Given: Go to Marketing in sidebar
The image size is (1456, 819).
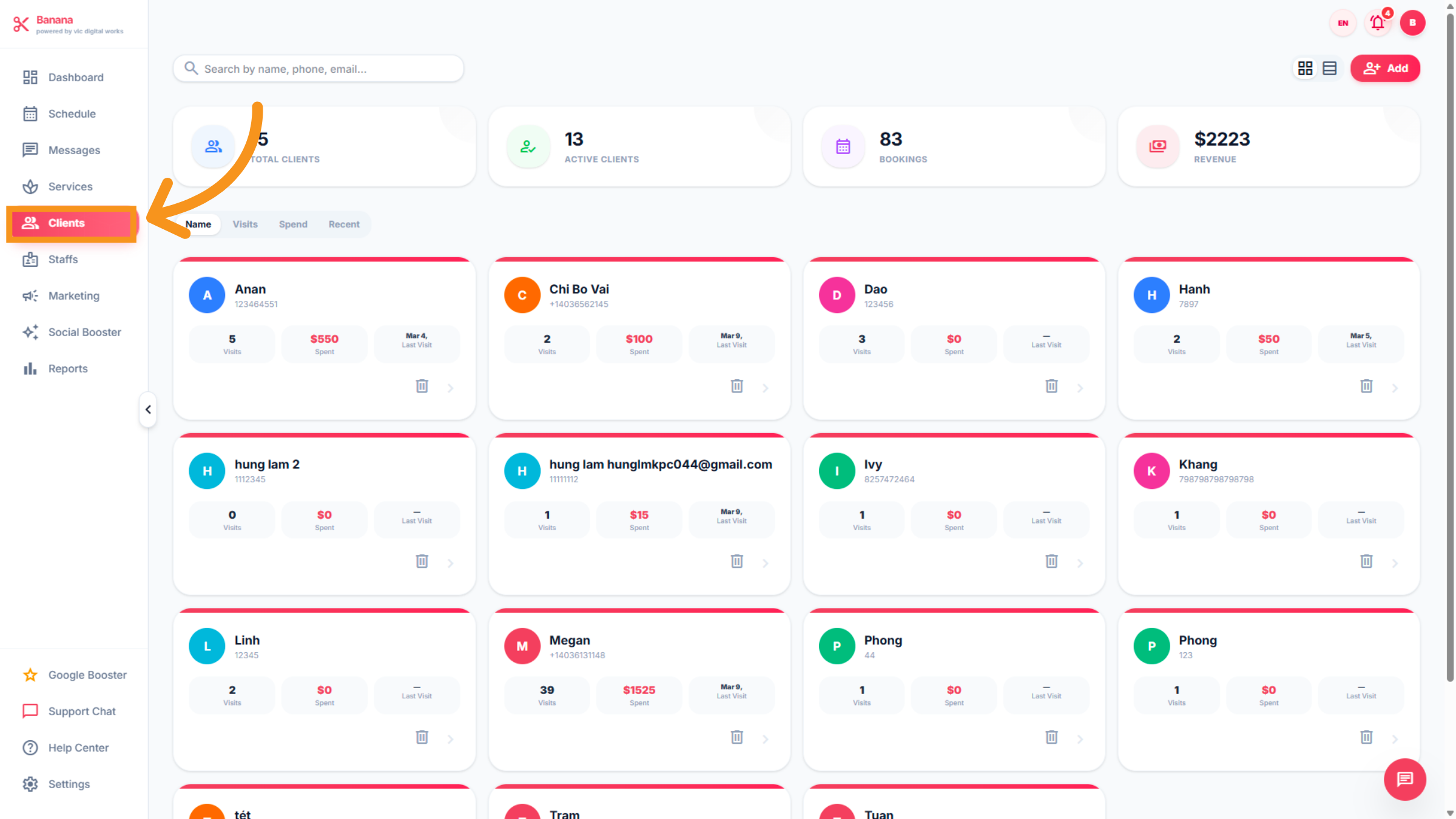Looking at the screenshot, I should click(73, 295).
